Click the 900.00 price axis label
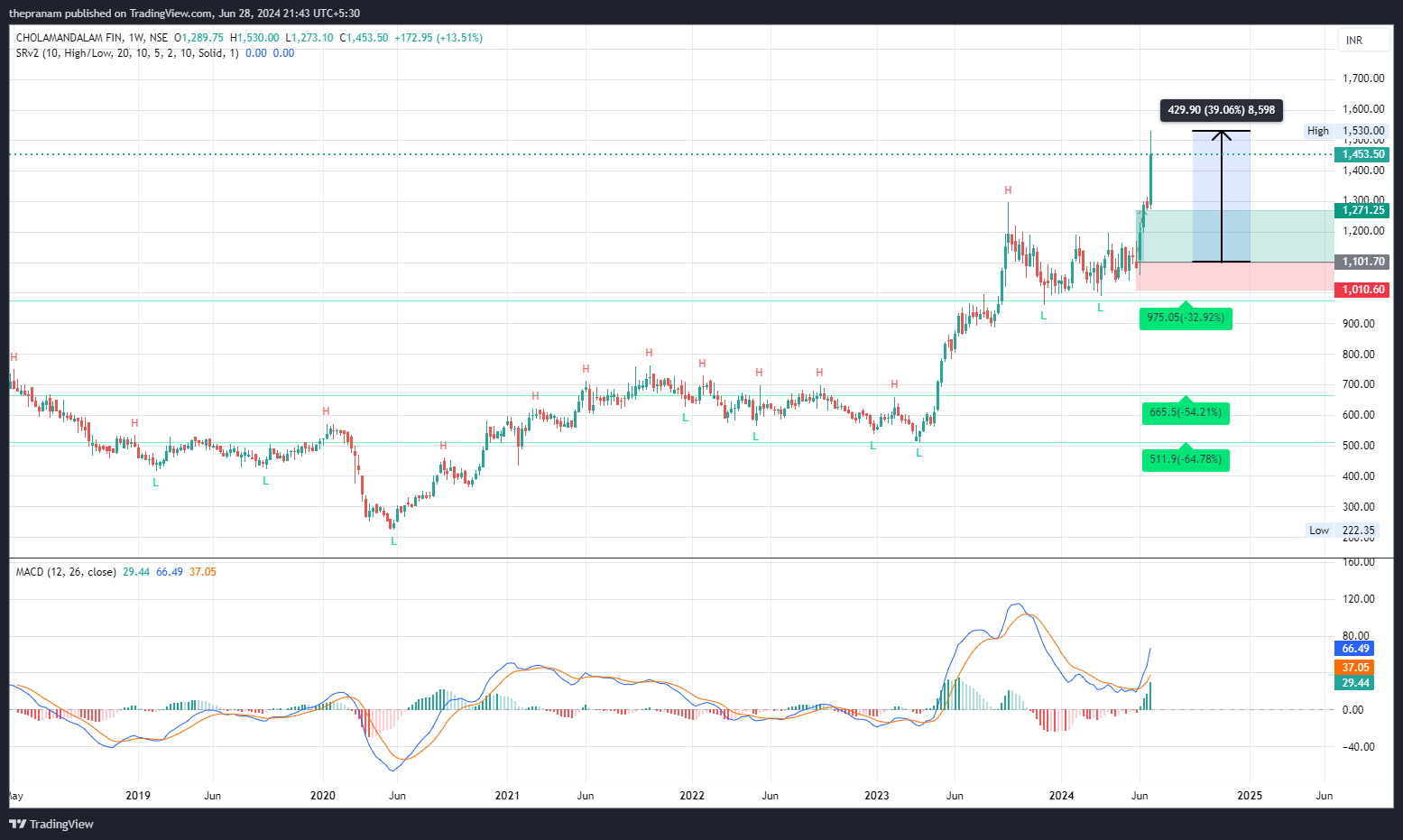This screenshot has height=840, width=1403. point(1359,324)
